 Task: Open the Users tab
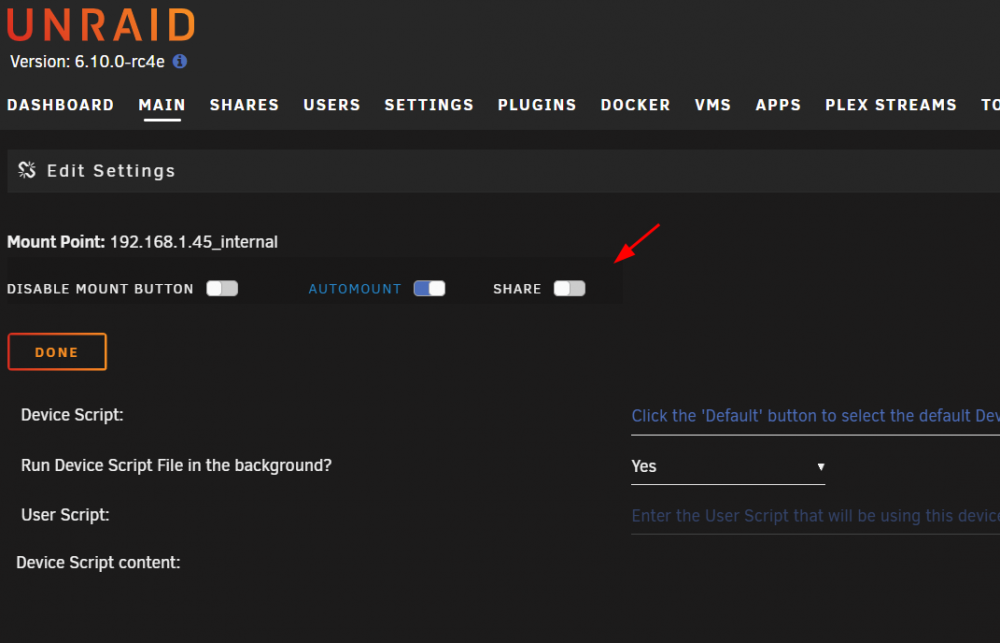332,105
